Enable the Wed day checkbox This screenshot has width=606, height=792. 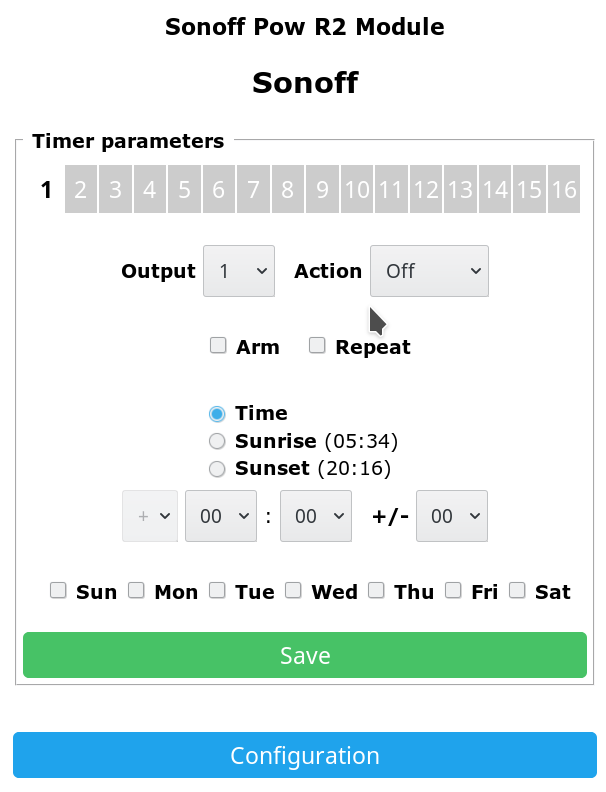tap(294, 591)
